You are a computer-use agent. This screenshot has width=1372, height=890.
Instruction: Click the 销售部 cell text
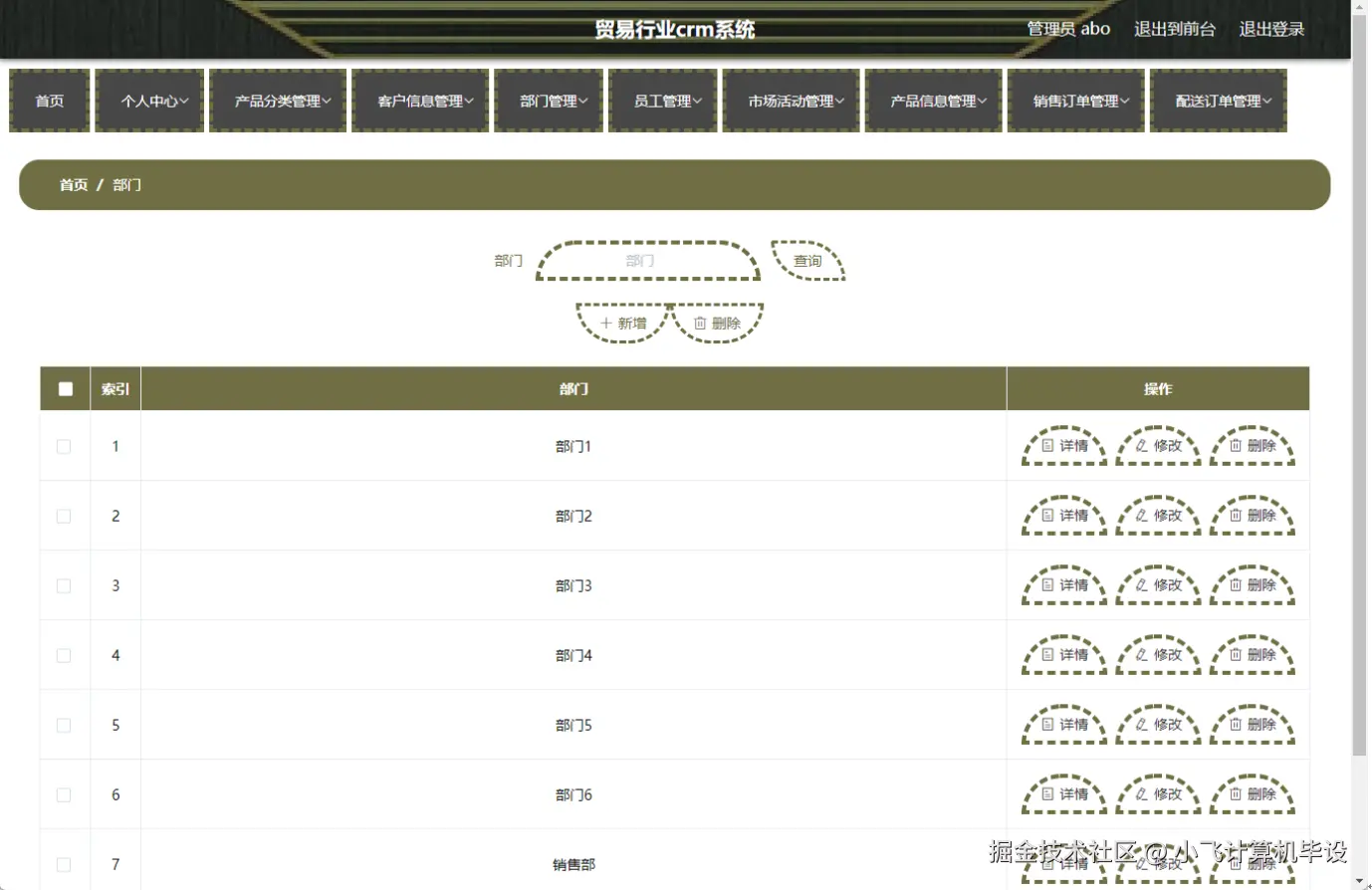pos(573,865)
